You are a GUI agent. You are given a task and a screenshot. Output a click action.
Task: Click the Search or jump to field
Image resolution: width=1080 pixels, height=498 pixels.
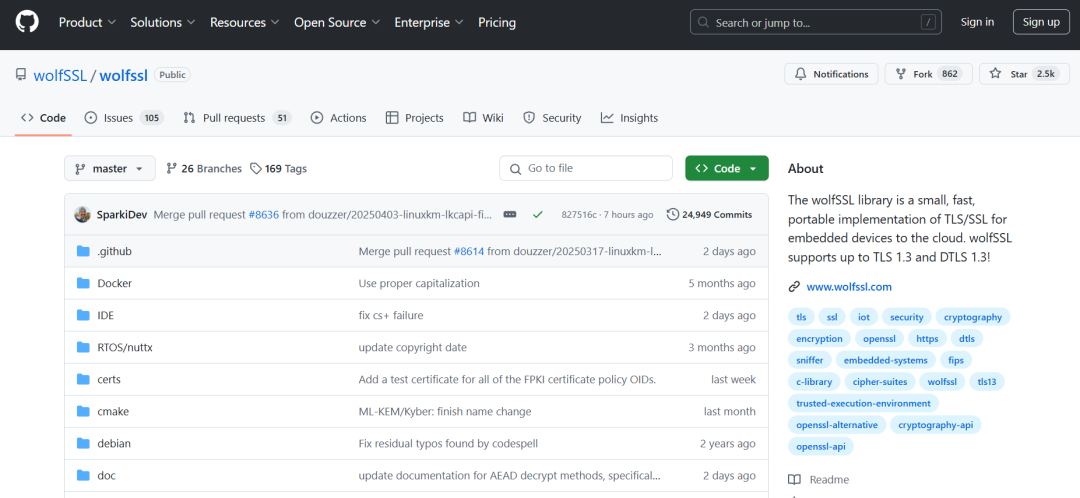coord(816,22)
